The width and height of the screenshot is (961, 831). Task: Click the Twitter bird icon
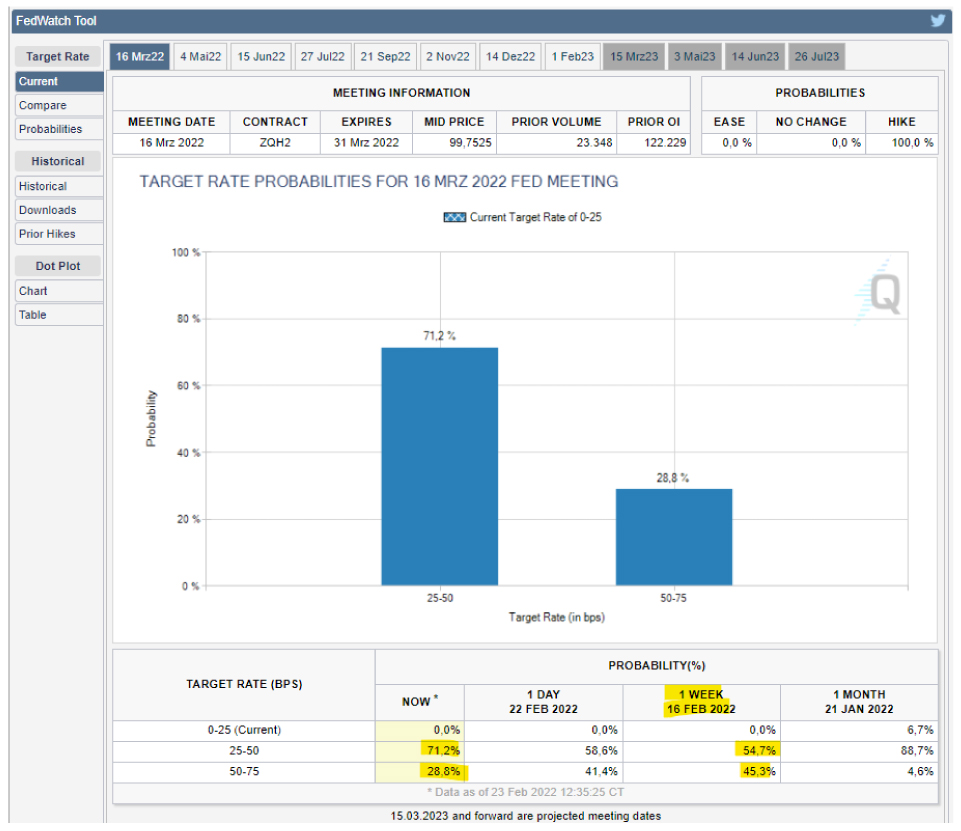937,20
